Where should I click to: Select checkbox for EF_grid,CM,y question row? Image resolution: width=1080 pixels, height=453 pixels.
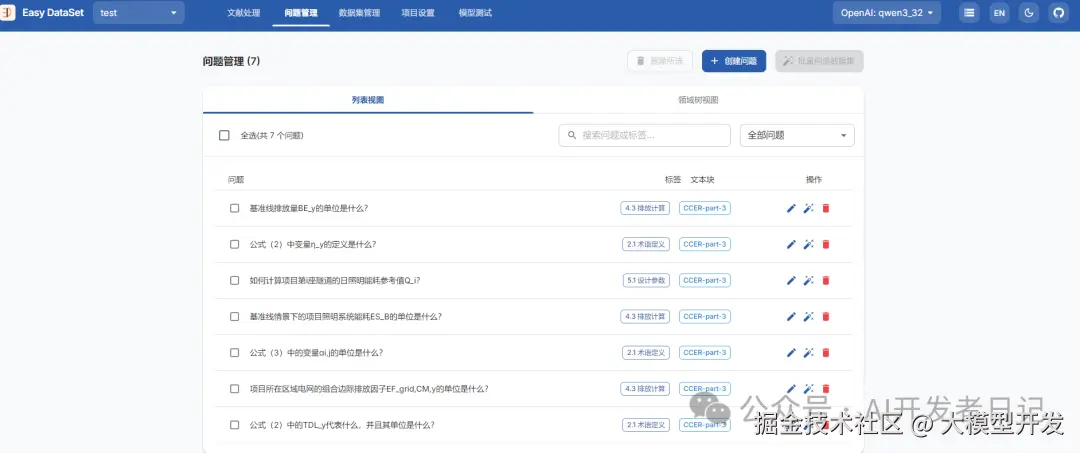click(x=234, y=388)
